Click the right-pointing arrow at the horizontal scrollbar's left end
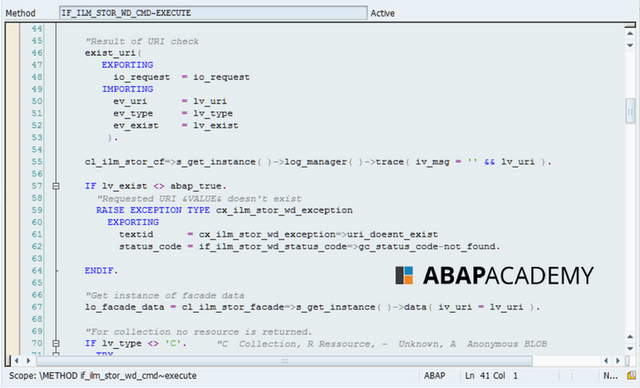The width and height of the screenshot is (640, 388). pos(28,361)
